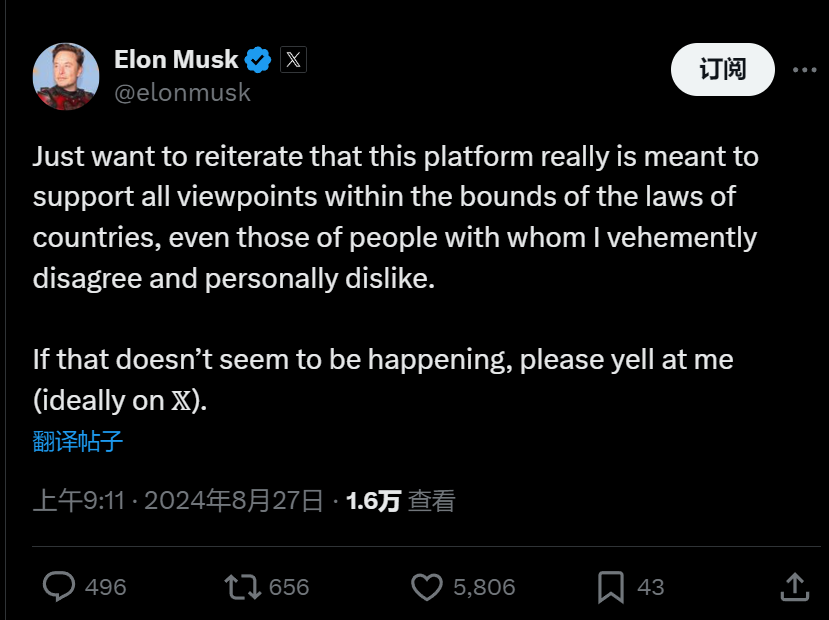
Task: Click Elon Musk's profile avatar
Action: 66,76
